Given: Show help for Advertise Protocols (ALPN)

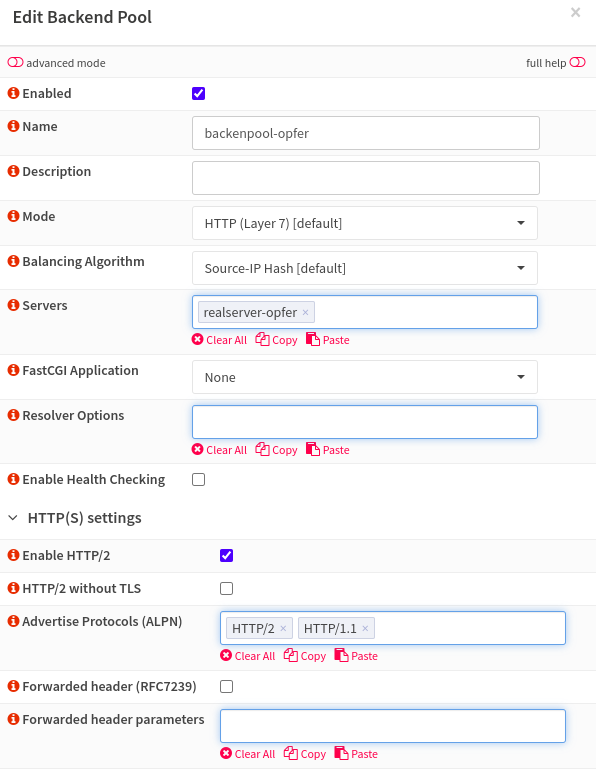Looking at the screenshot, I should 14,621.
